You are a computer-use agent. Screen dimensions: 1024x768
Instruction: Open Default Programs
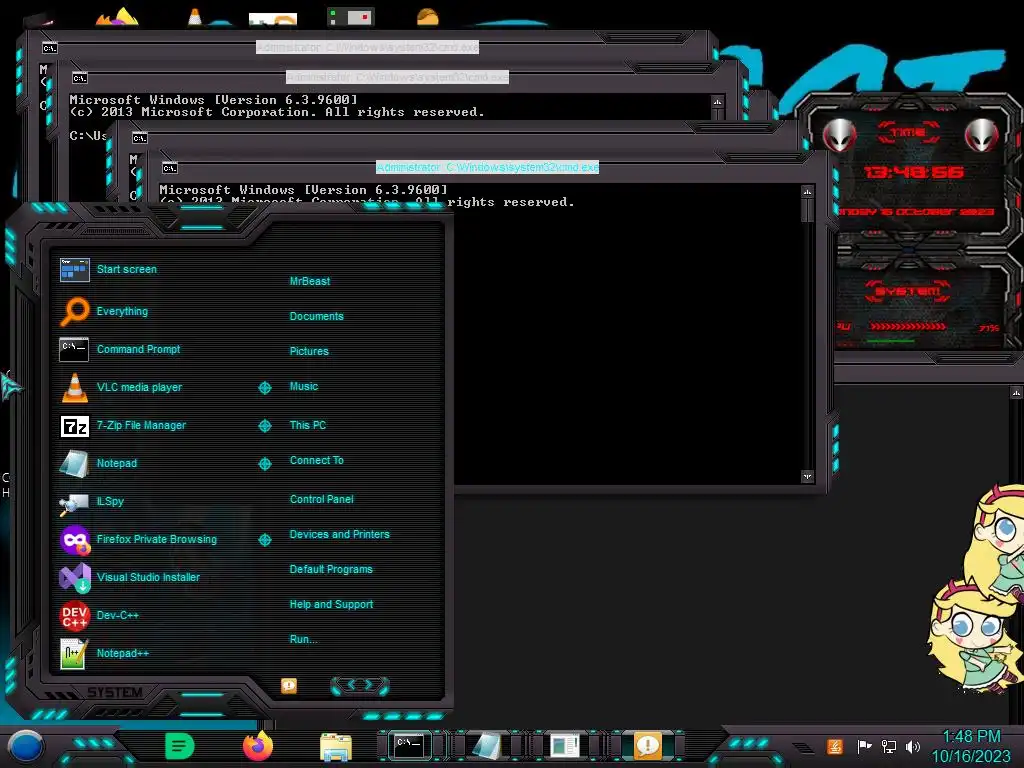[331, 569]
